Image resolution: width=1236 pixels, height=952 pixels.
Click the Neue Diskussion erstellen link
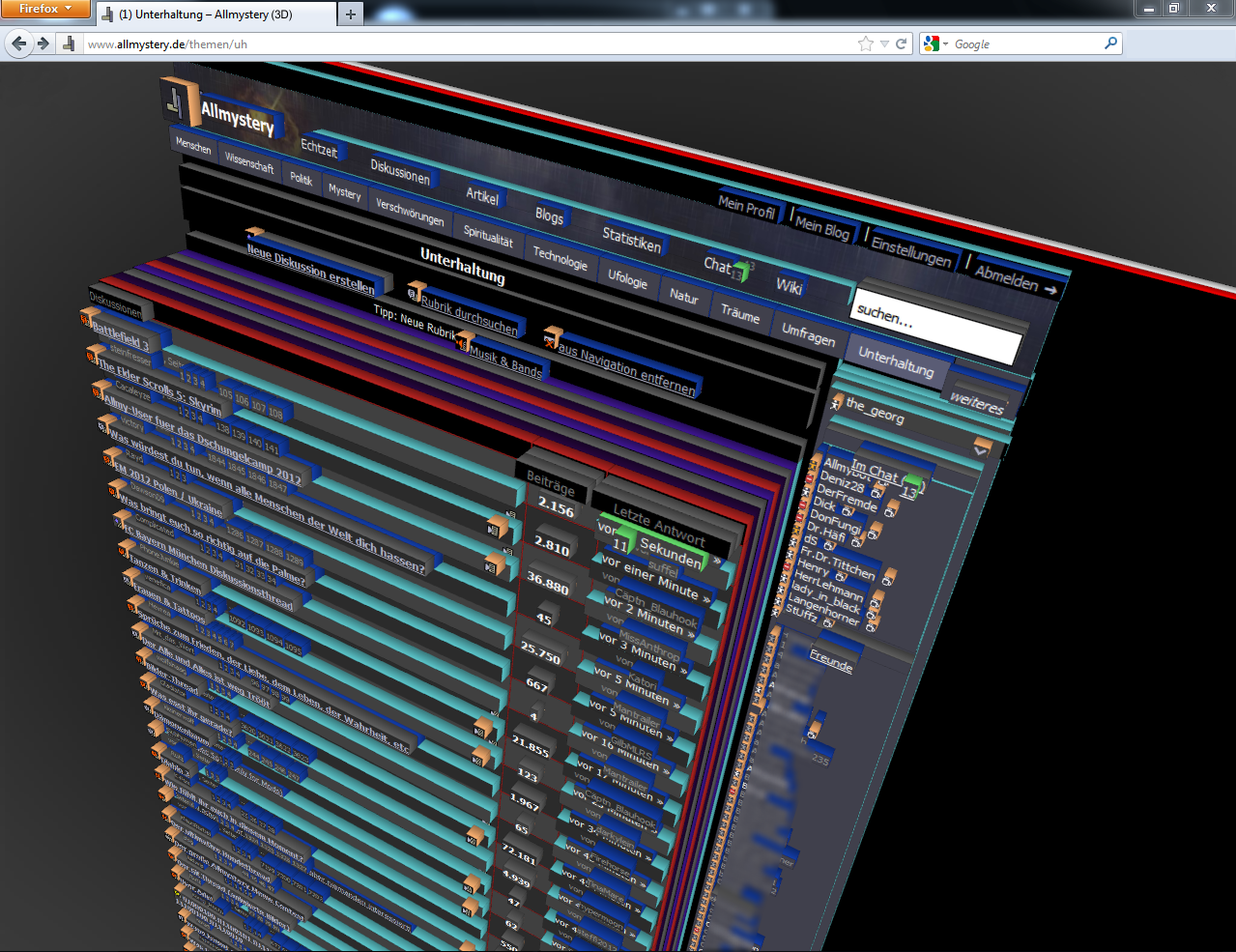click(310, 268)
